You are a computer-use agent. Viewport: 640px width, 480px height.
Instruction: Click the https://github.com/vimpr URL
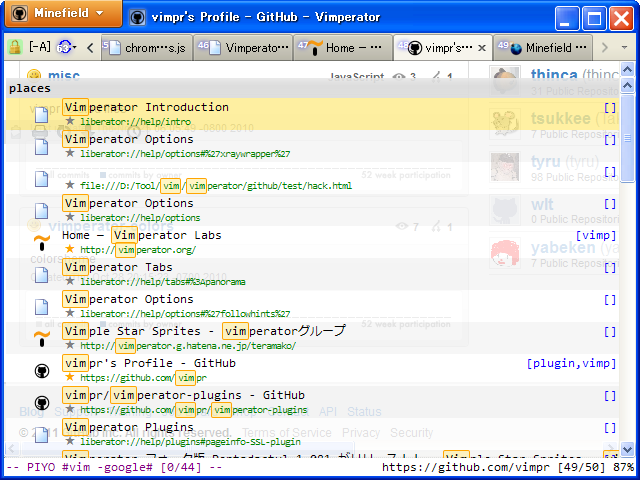(143, 378)
